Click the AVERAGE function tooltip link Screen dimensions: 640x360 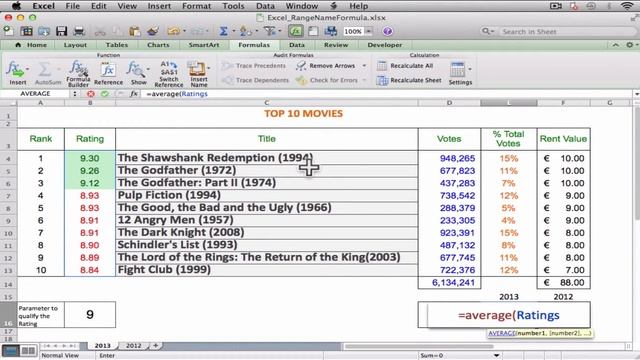[x=502, y=333]
